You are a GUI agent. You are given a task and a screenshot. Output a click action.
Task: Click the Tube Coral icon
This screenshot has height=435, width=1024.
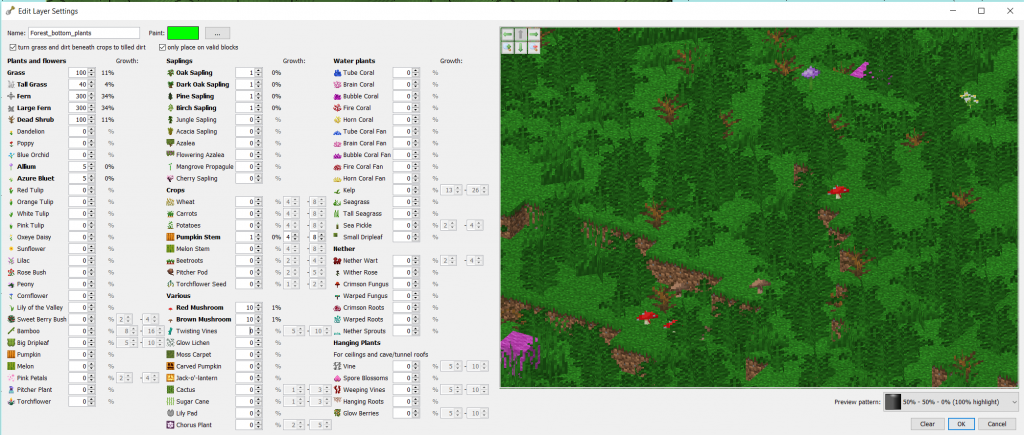click(x=337, y=73)
